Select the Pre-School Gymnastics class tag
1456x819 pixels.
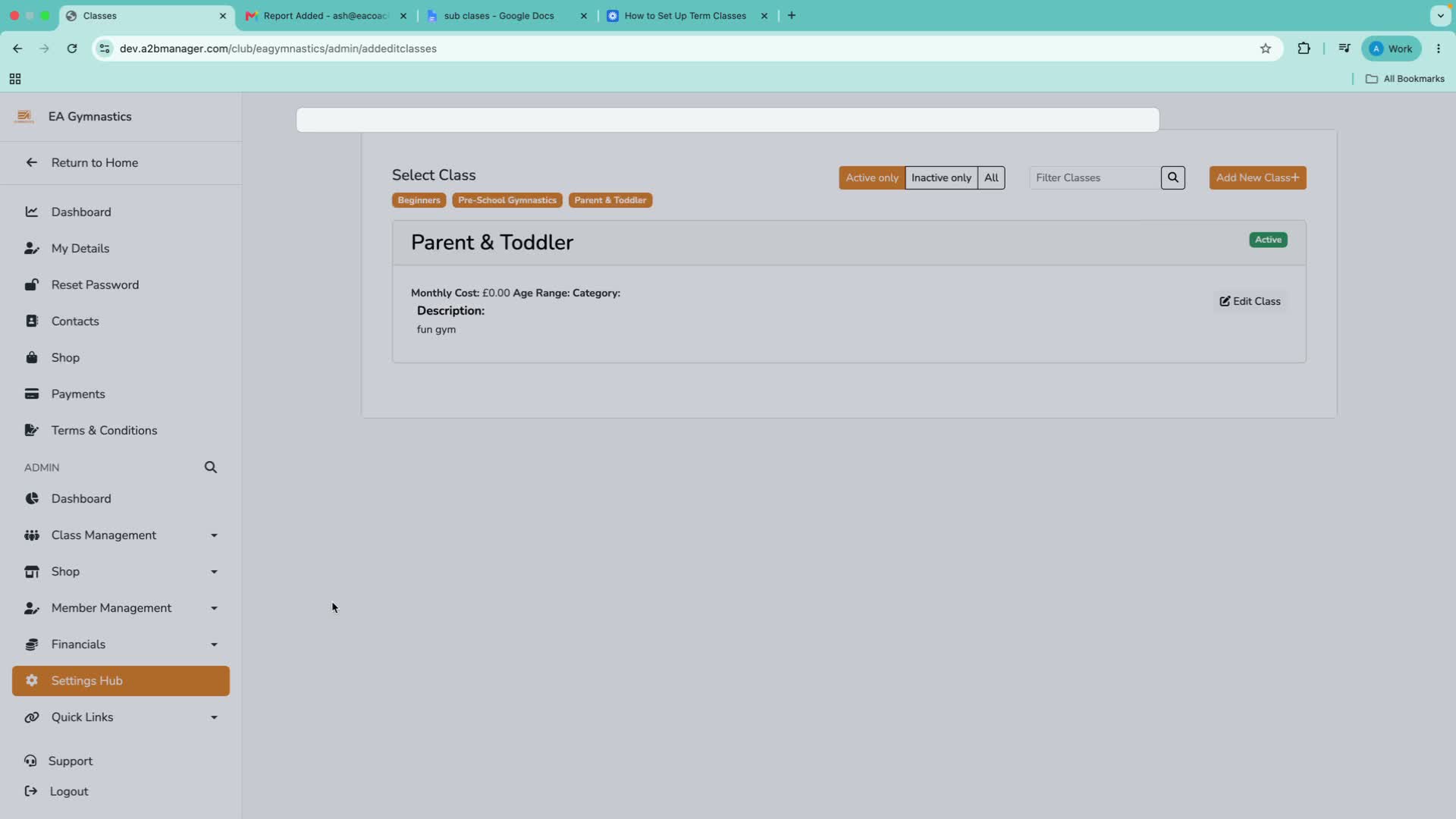click(x=507, y=200)
